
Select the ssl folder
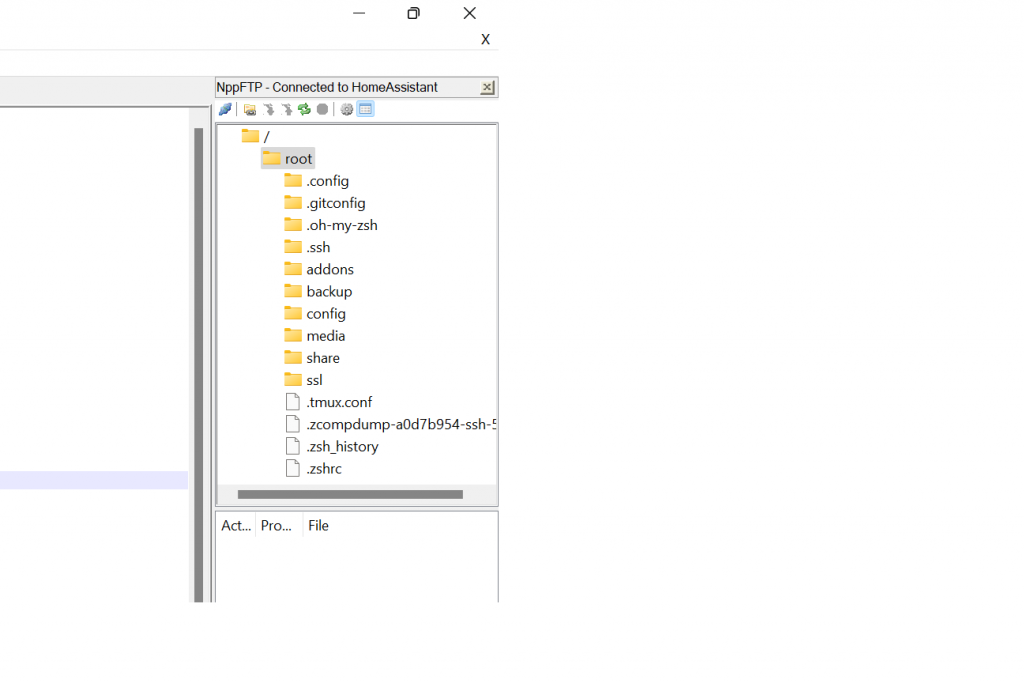click(x=304, y=381)
